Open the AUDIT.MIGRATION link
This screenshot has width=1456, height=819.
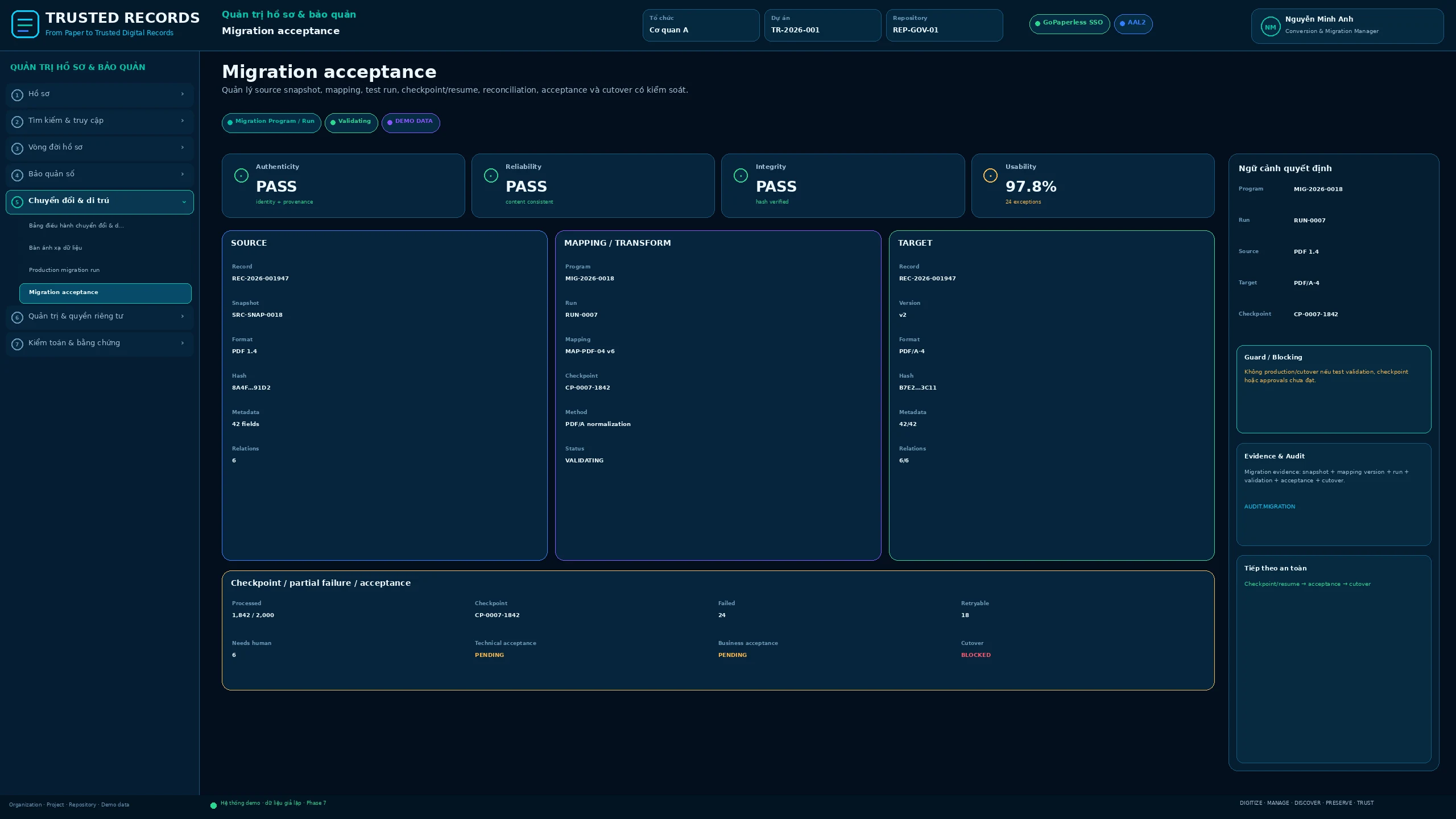coord(1269,507)
